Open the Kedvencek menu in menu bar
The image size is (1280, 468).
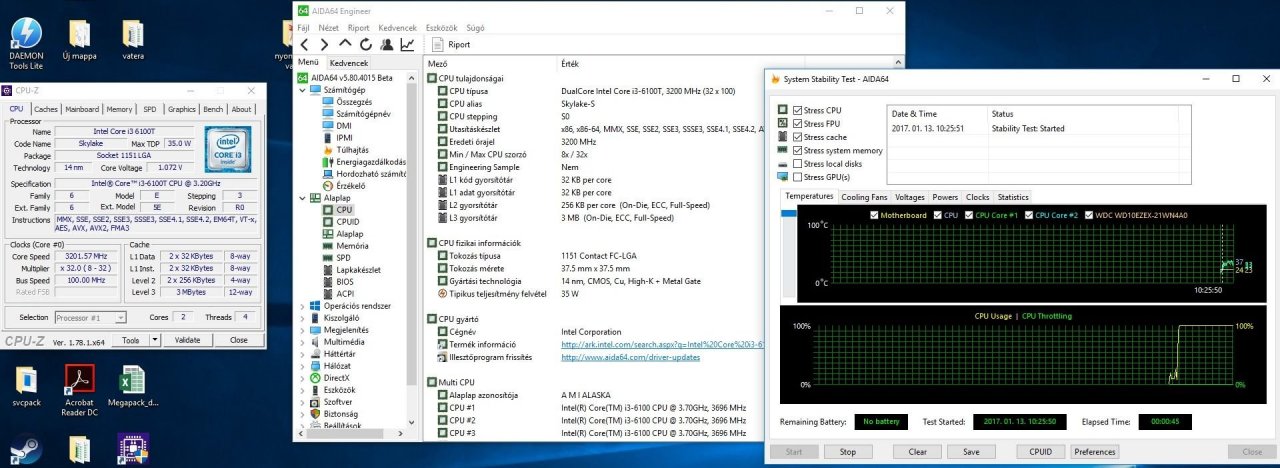pyautogui.click(x=398, y=28)
